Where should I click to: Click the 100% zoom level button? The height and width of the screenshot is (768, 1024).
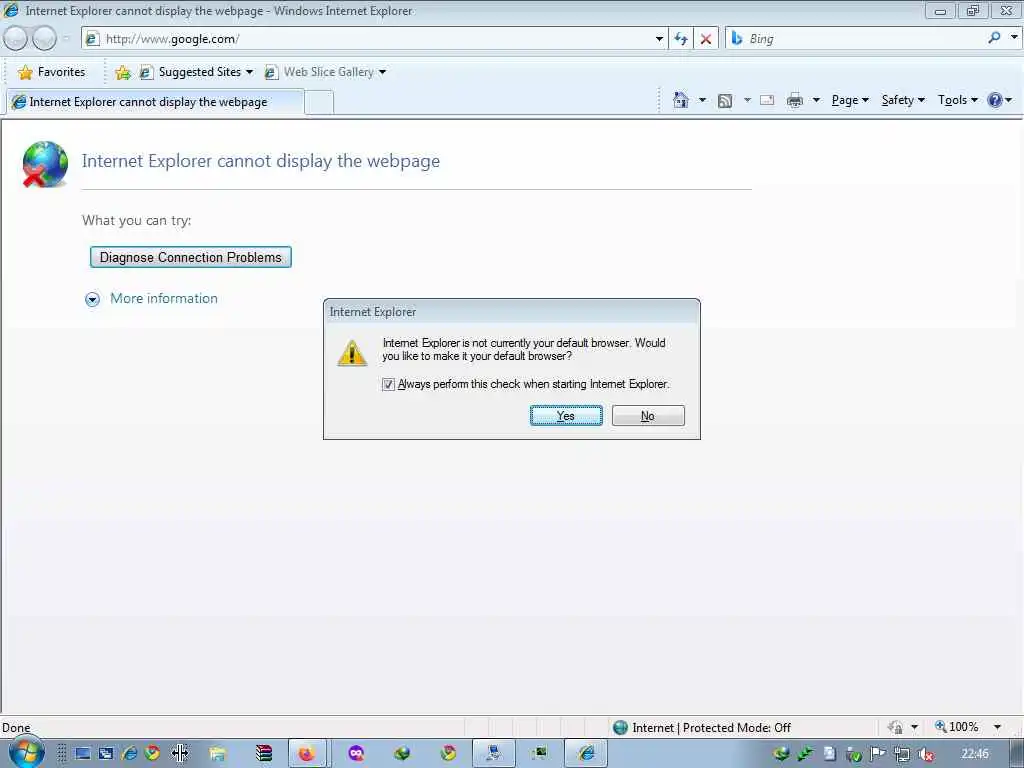click(957, 727)
